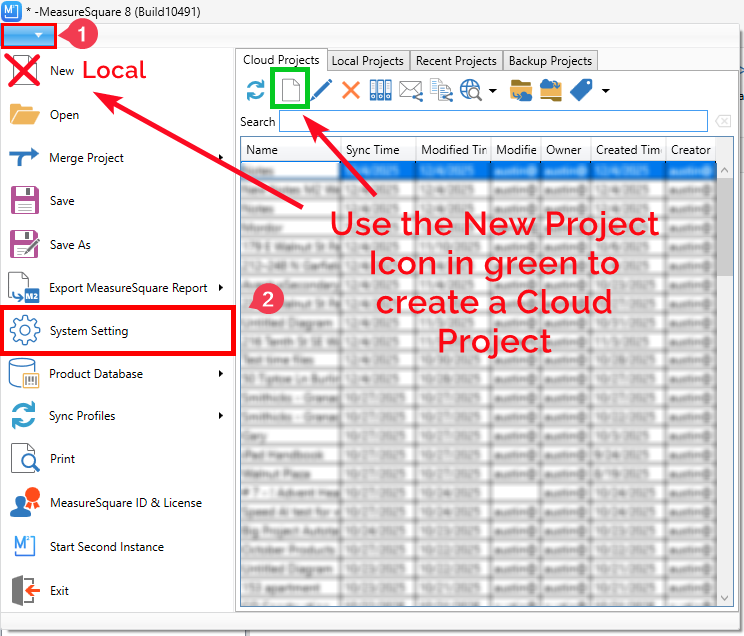Click the Product Database icon
Image resolution: width=744 pixels, height=636 pixels.
pos(24,374)
